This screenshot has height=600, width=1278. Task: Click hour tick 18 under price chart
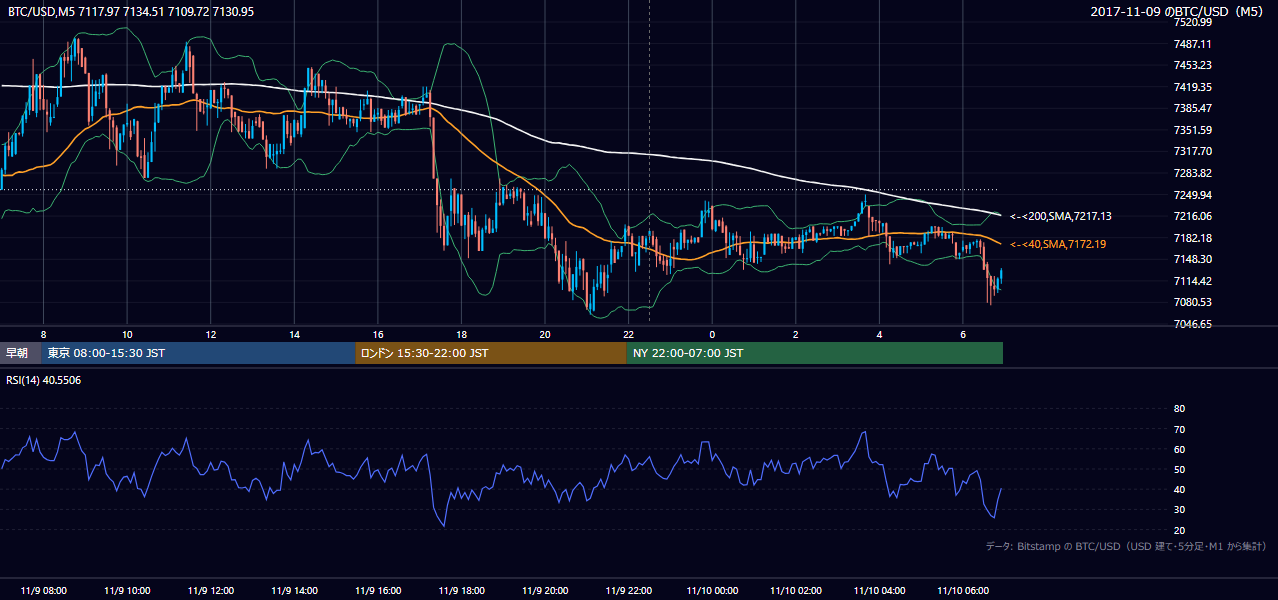tap(461, 334)
